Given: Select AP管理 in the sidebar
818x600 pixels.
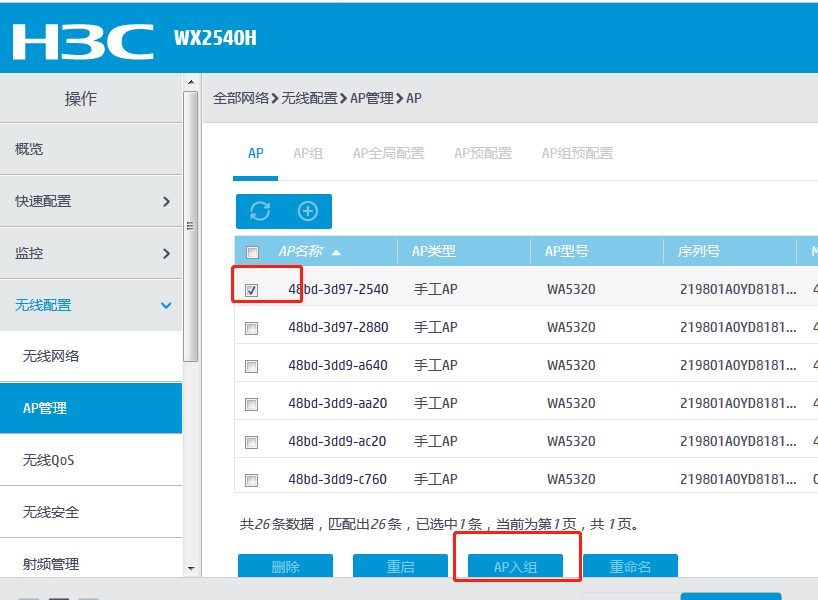Looking at the screenshot, I should (91, 408).
